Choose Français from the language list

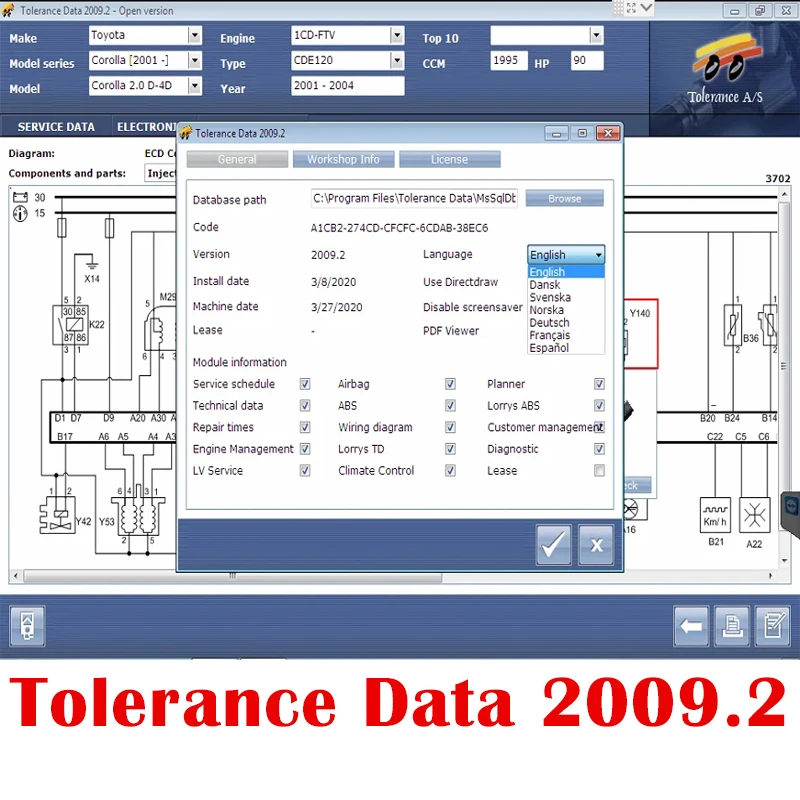[566, 335]
